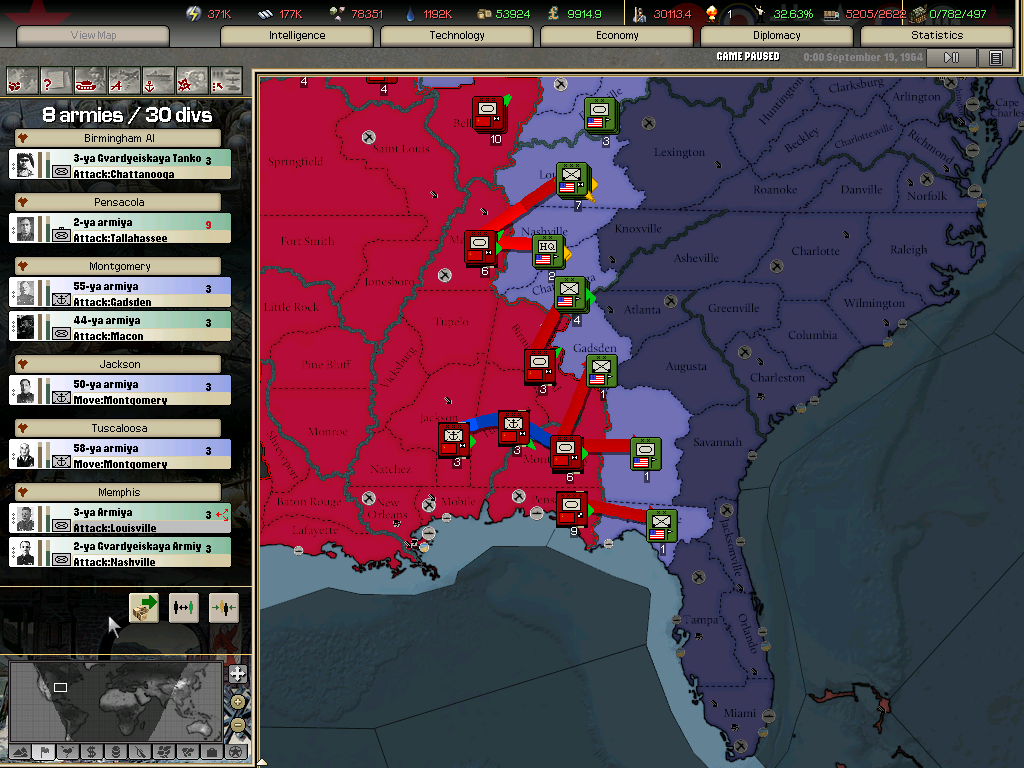The height and width of the screenshot is (768, 1024).
Task: Select 2-ya armiya attacking Tallahassee
Action: coord(120,229)
